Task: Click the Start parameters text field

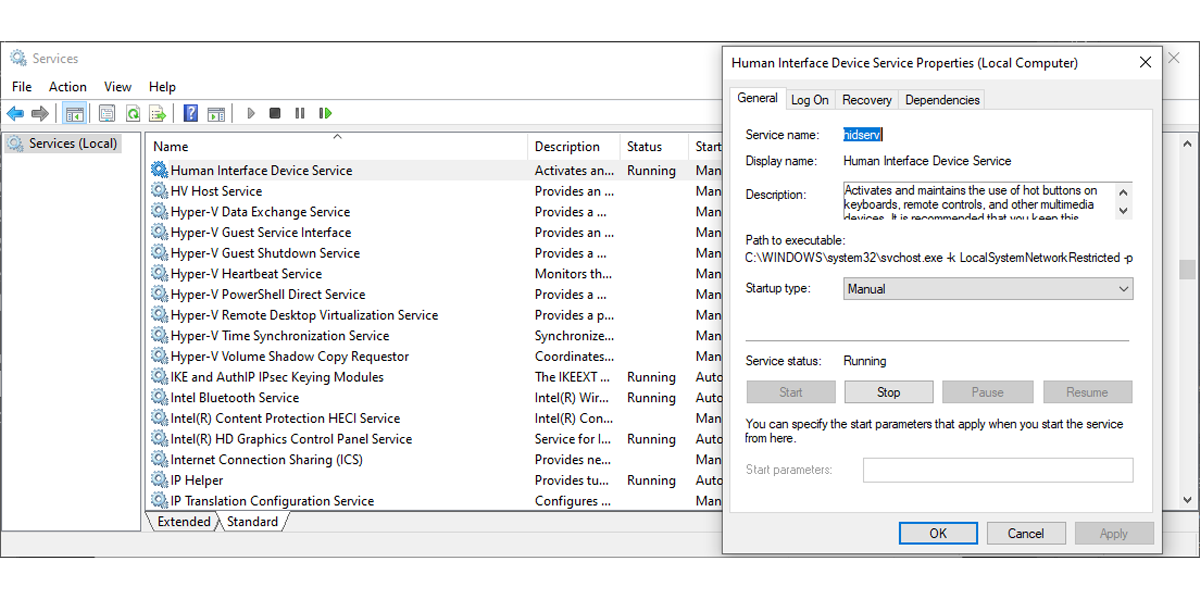Action: tap(998, 470)
